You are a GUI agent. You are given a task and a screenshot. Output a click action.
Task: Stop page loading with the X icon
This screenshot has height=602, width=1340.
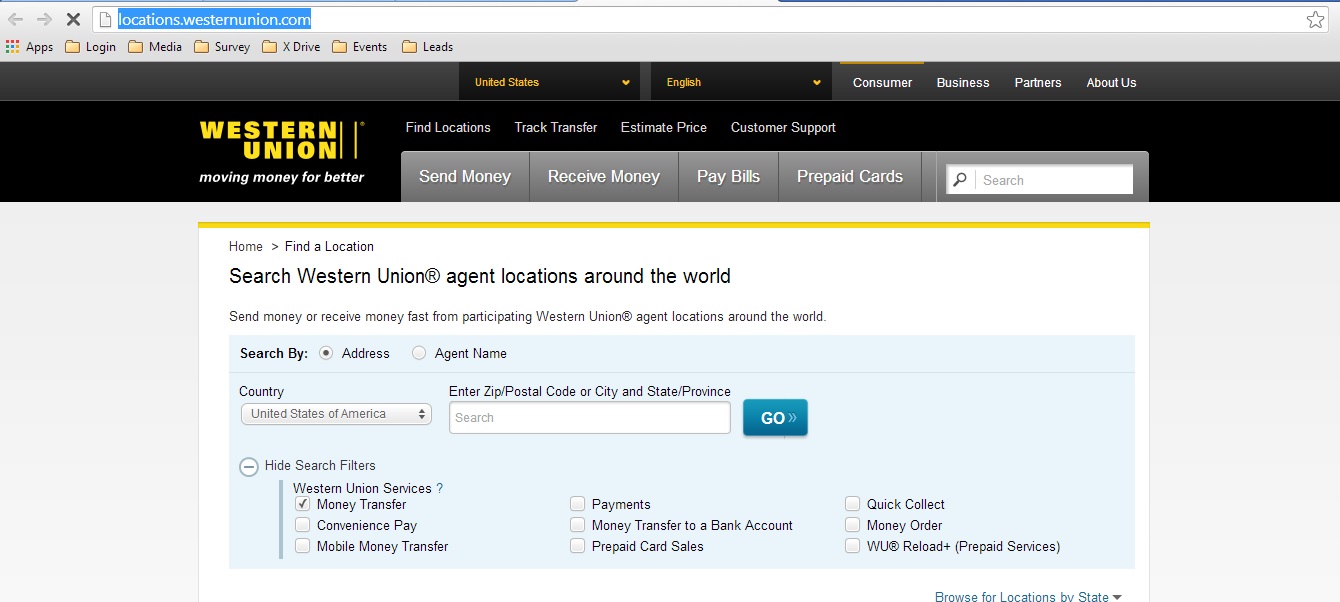point(73,19)
